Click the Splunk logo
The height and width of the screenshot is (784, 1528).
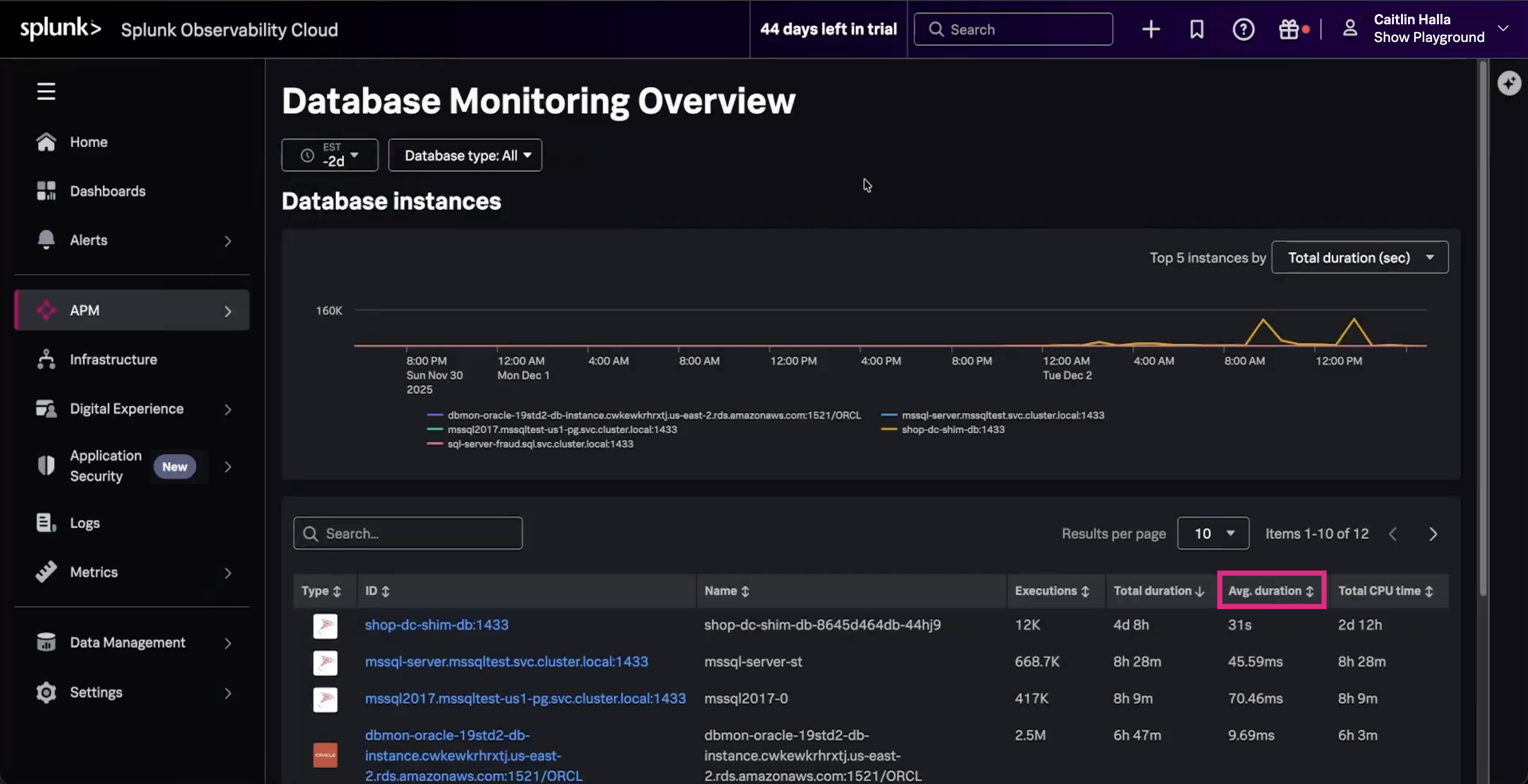(x=61, y=28)
